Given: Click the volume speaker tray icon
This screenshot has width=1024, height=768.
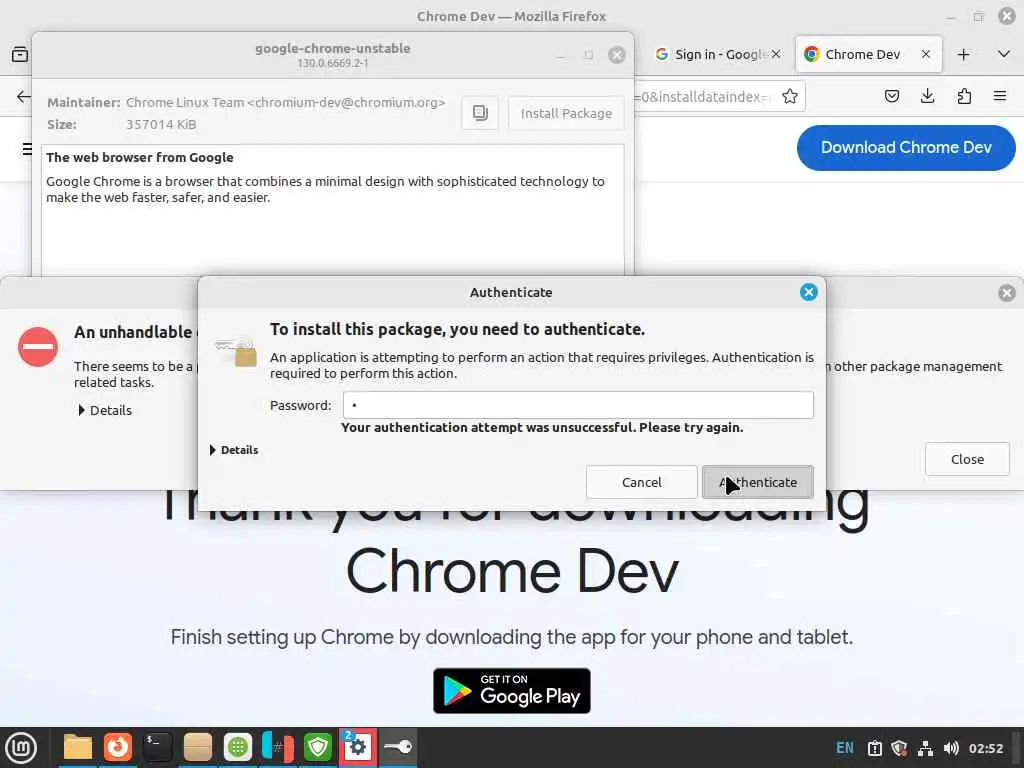Looking at the screenshot, I should [951, 748].
